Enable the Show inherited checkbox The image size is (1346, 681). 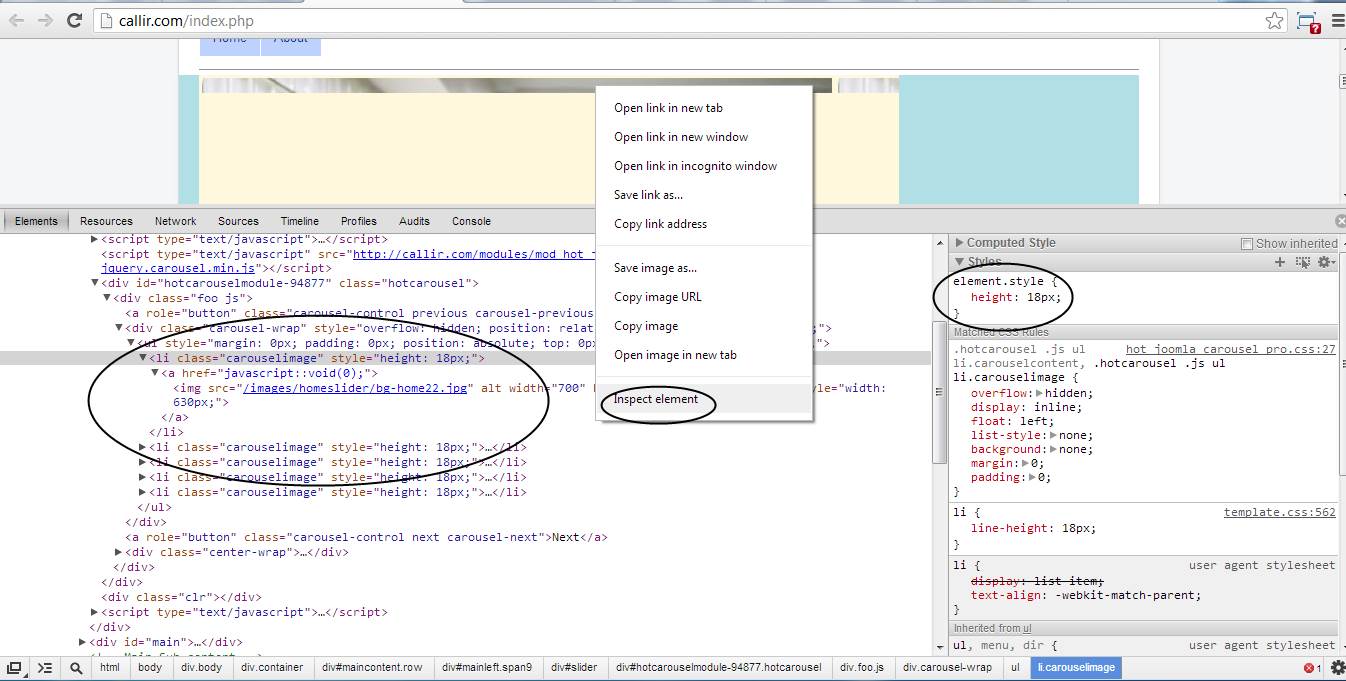click(1246, 244)
